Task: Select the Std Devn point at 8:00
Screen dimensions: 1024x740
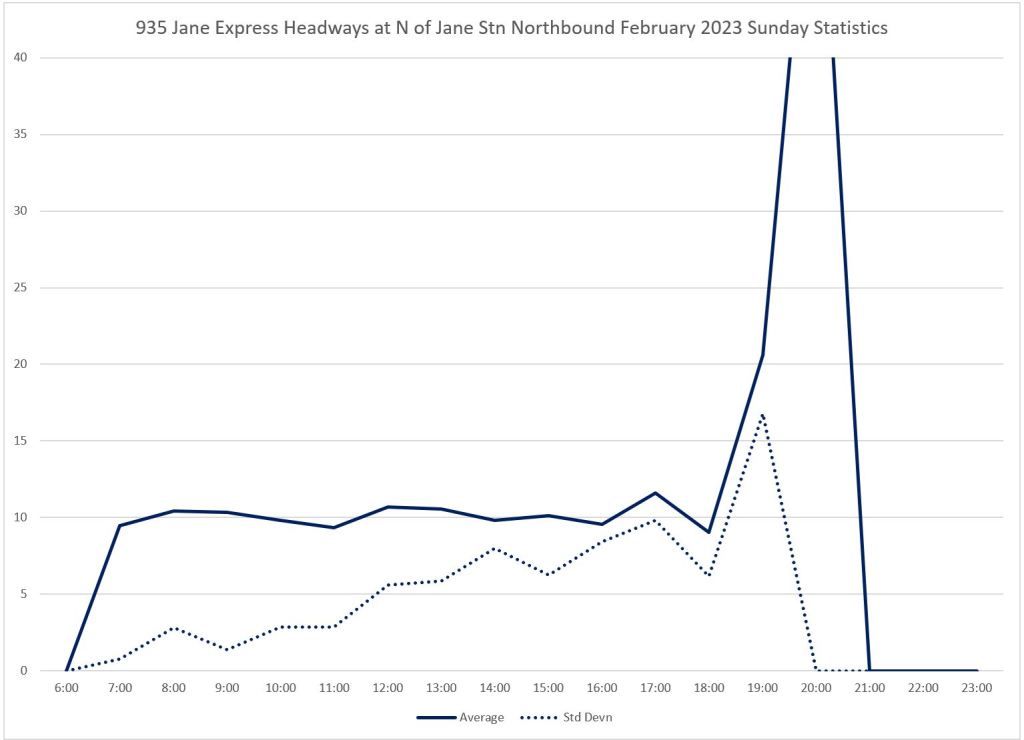Action: pyautogui.click(x=174, y=628)
